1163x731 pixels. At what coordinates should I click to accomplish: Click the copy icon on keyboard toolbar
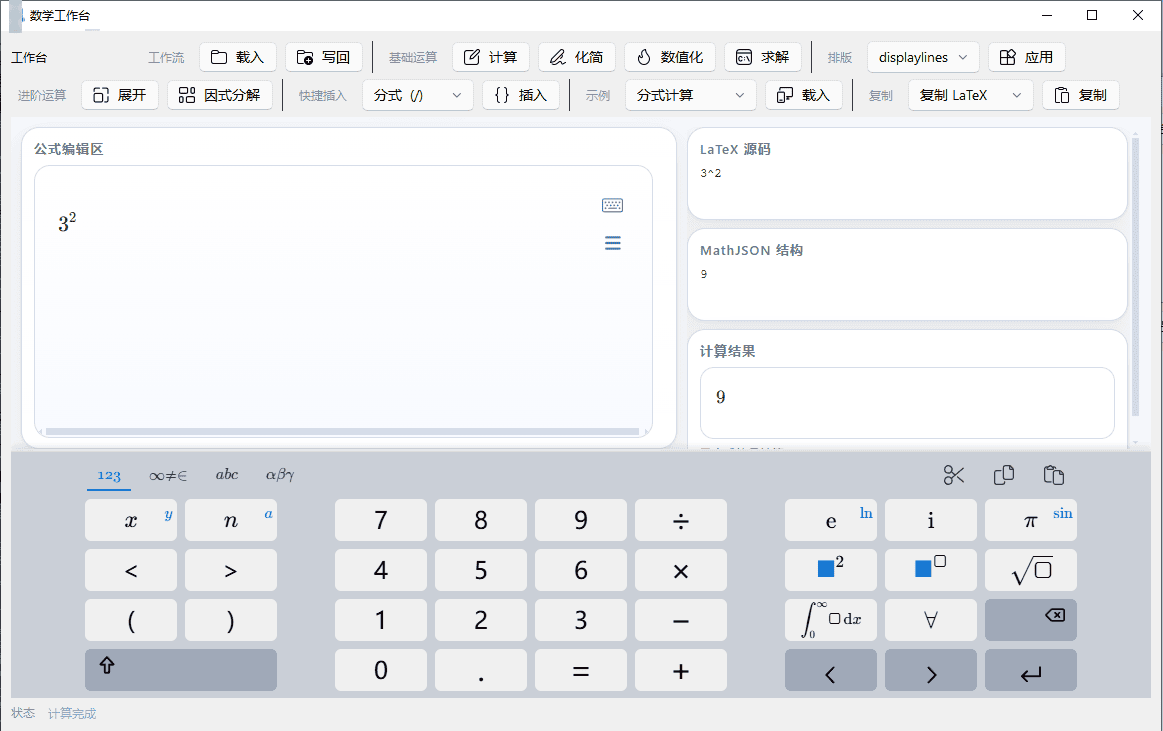pyautogui.click(x=1004, y=475)
